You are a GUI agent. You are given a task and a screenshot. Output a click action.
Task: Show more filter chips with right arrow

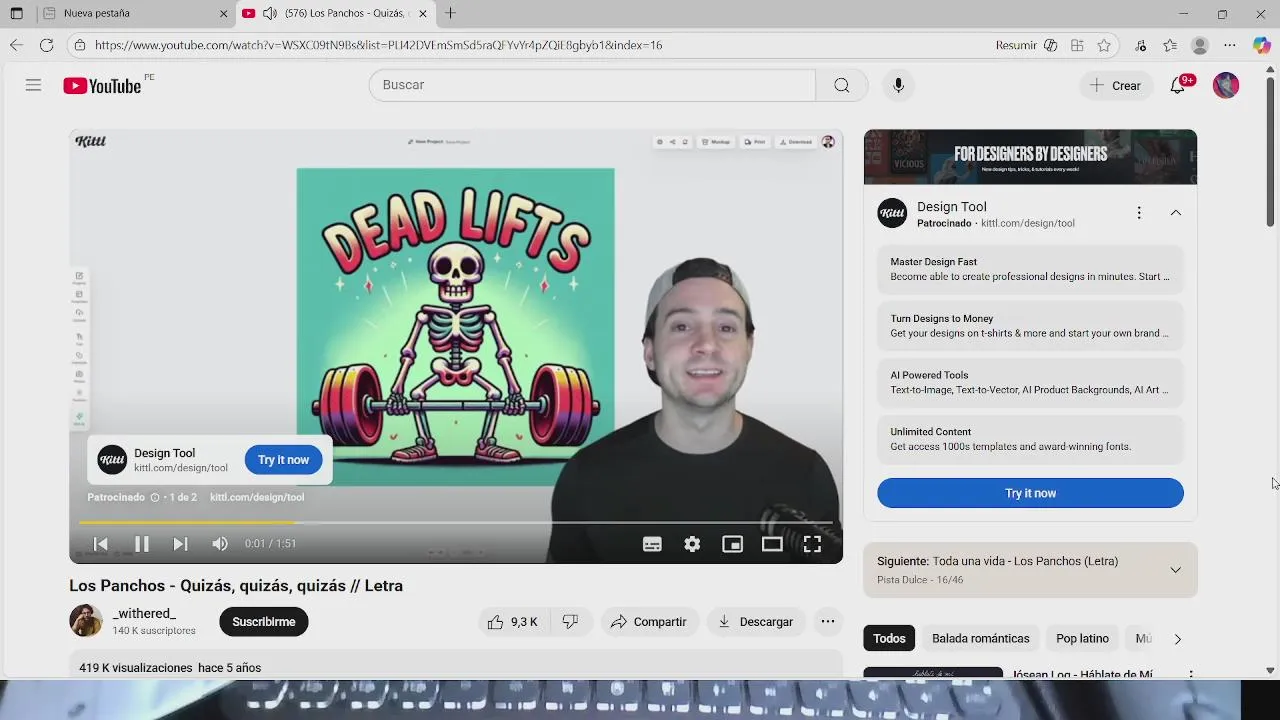pos(1177,639)
